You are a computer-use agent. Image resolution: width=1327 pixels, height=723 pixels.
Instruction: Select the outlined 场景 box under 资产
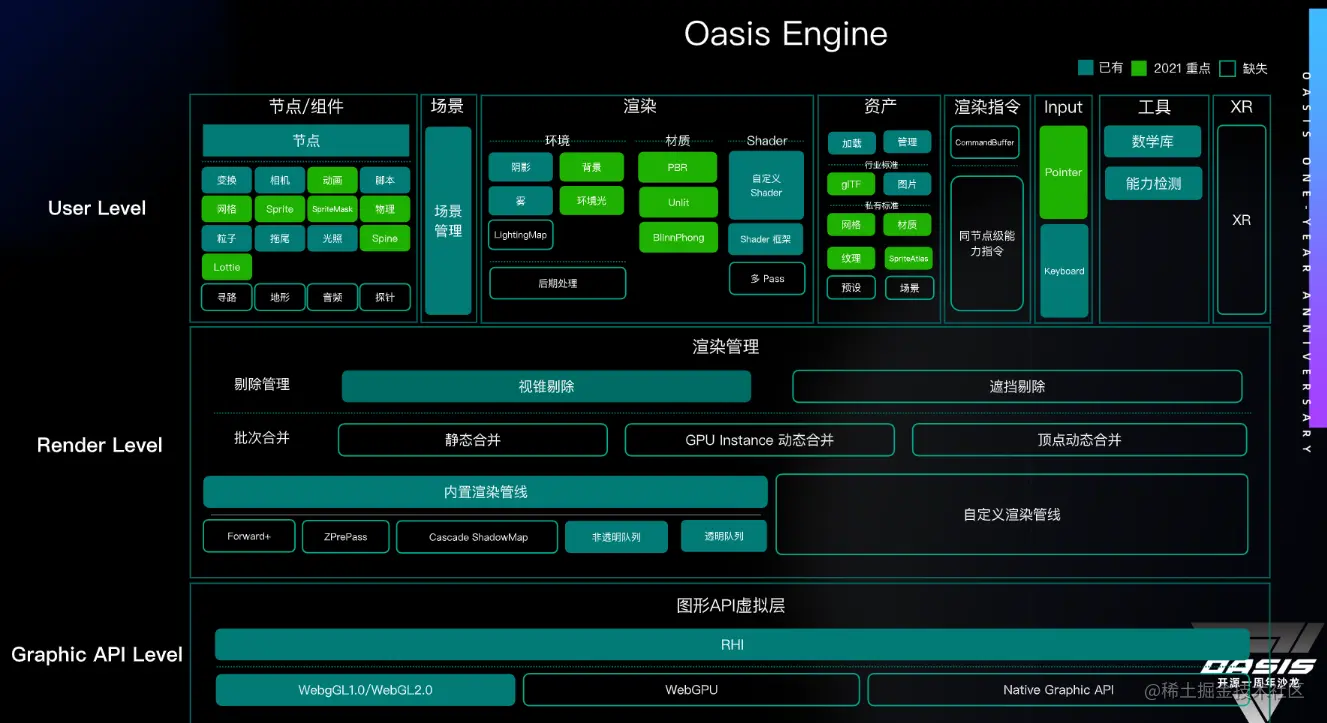pos(909,287)
